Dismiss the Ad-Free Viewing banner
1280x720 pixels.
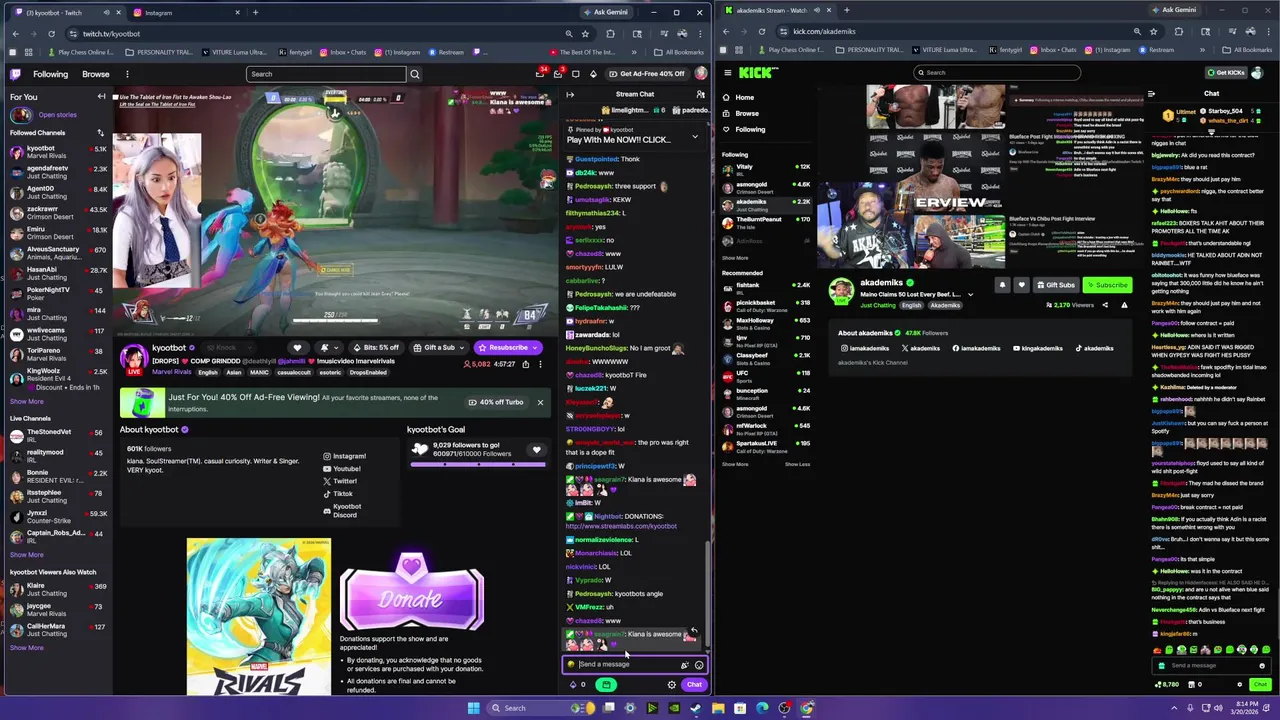pos(540,402)
